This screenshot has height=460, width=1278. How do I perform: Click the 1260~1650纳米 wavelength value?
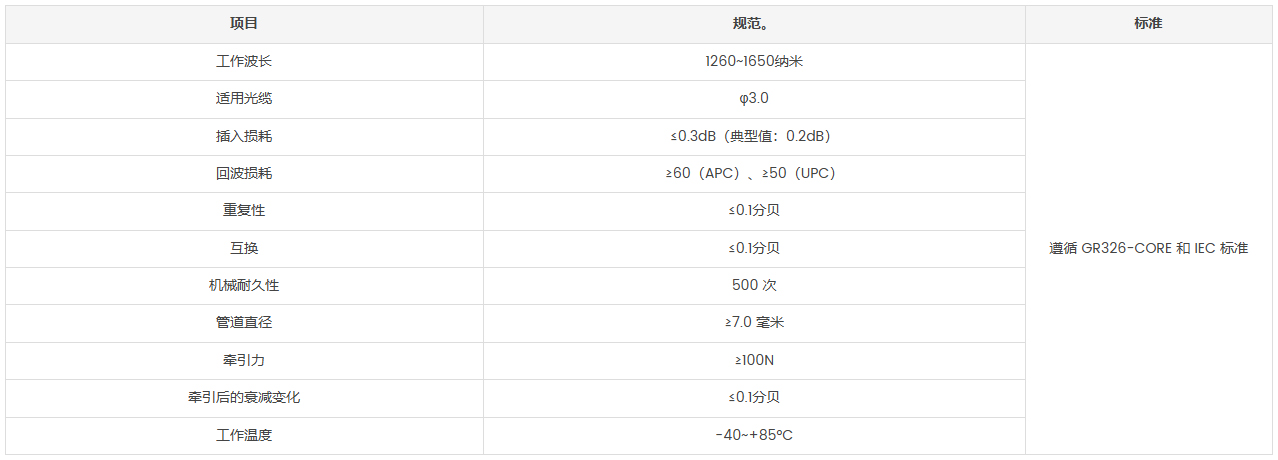click(754, 61)
